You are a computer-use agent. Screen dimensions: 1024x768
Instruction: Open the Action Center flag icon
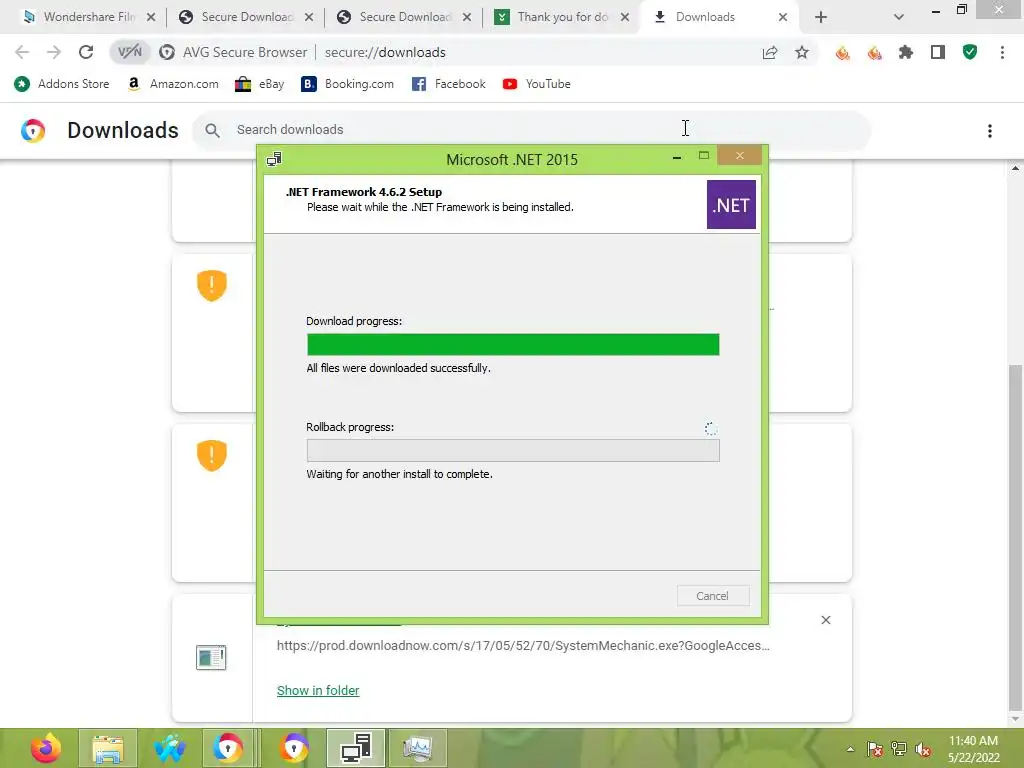pyautogui.click(x=874, y=749)
